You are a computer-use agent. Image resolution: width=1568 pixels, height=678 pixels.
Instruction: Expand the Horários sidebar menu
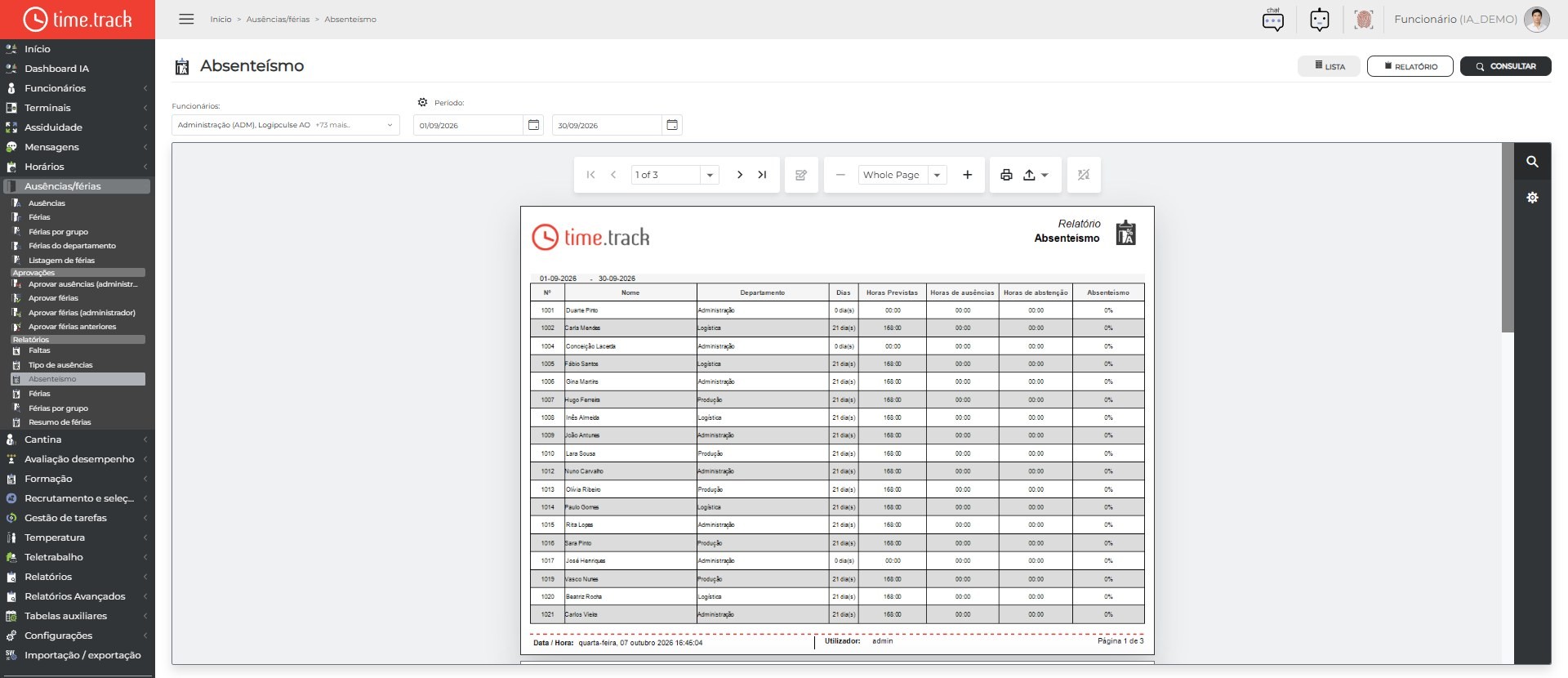coord(78,167)
